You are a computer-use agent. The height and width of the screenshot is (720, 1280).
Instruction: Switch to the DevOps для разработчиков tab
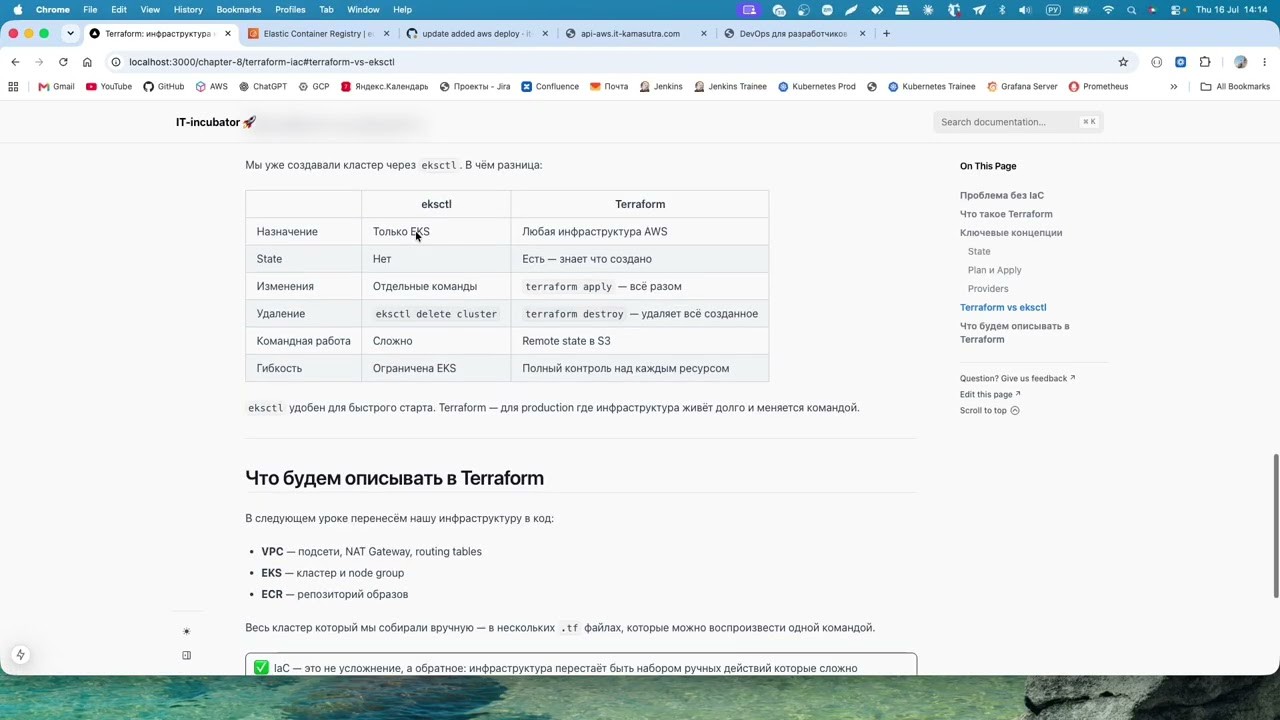click(x=792, y=33)
